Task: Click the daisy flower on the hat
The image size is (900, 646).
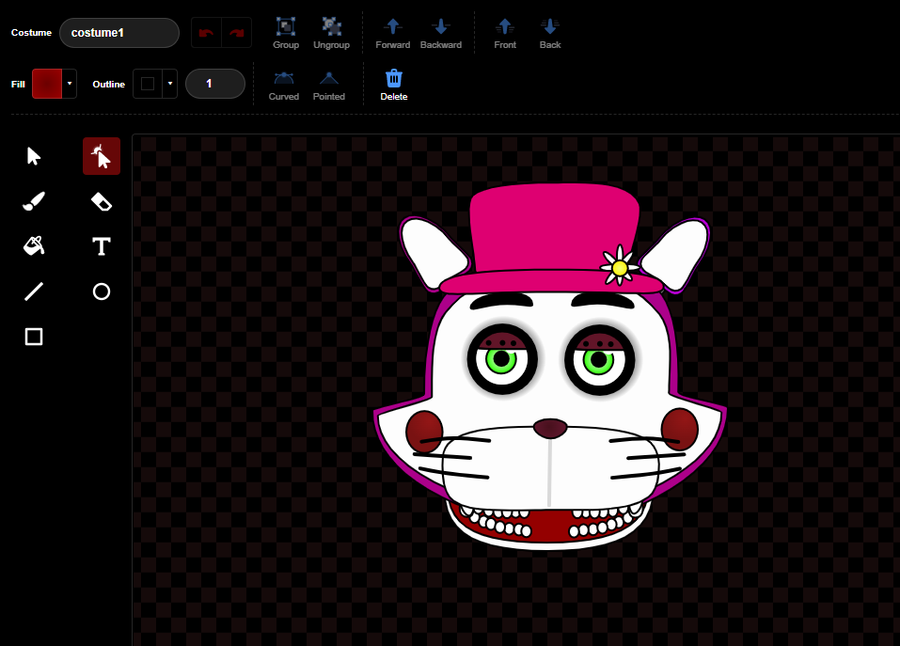Action: [x=619, y=266]
